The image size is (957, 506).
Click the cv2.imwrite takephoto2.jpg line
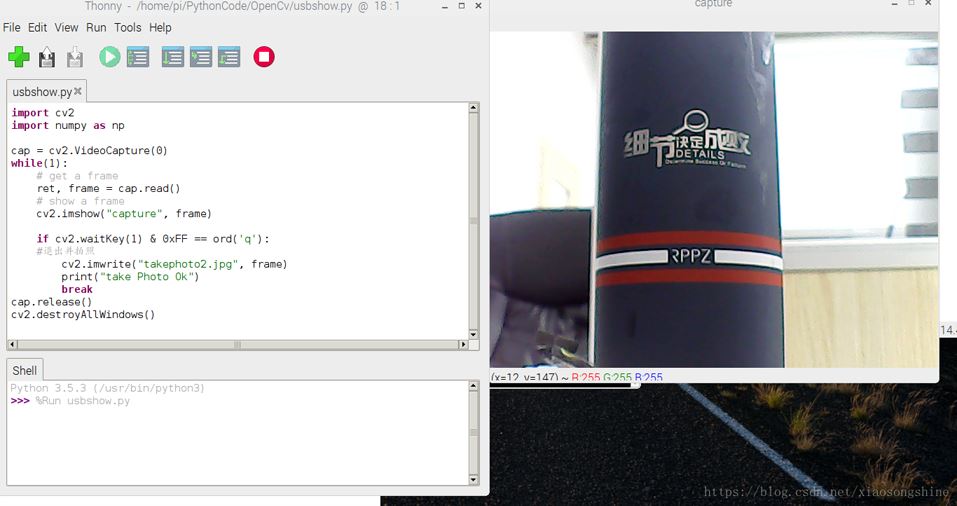pyautogui.click(x=174, y=264)
